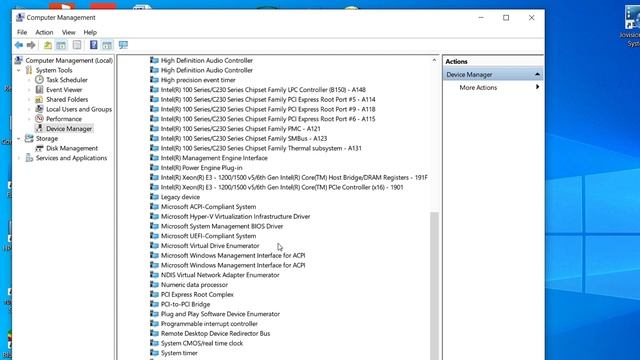640x360 pixels.
Task: Click the device list scrollbar up arrow
Action: click(x=434, y=60)
